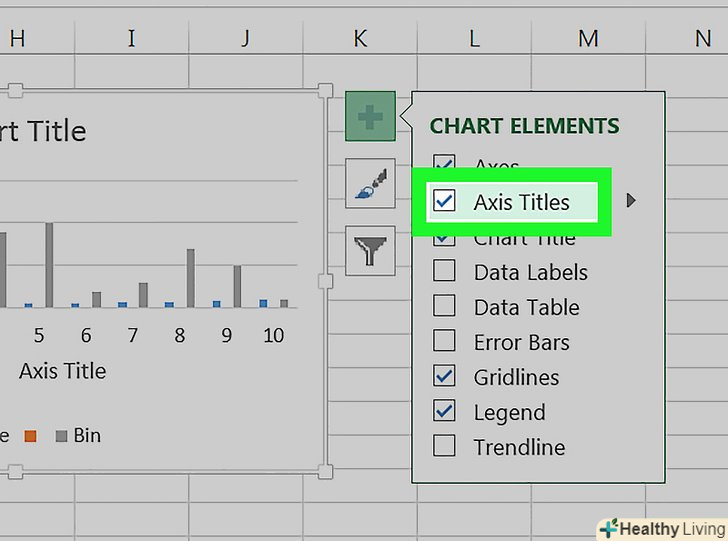Select column K header
728x541 pixels.
coord(360,39)
